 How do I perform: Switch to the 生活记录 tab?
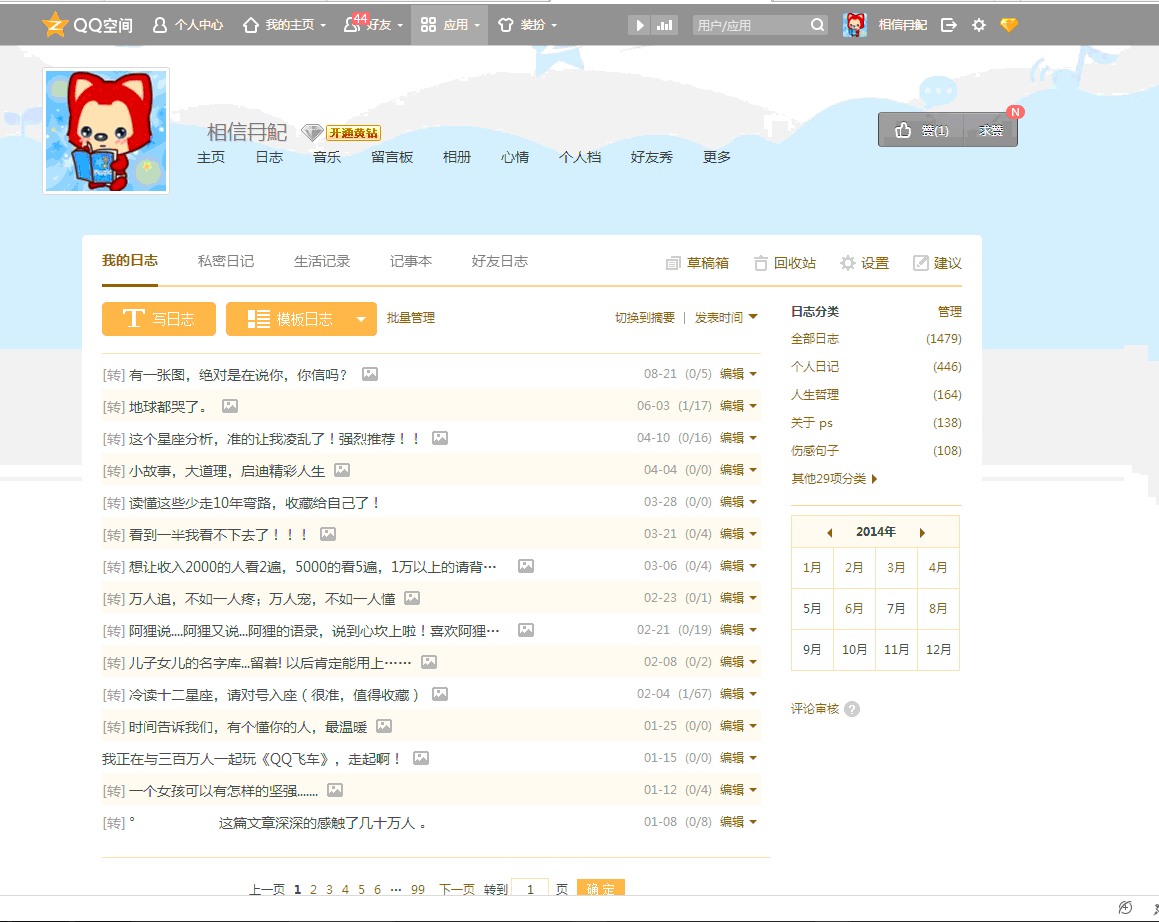pyautogui.click(x=322, y=261)
